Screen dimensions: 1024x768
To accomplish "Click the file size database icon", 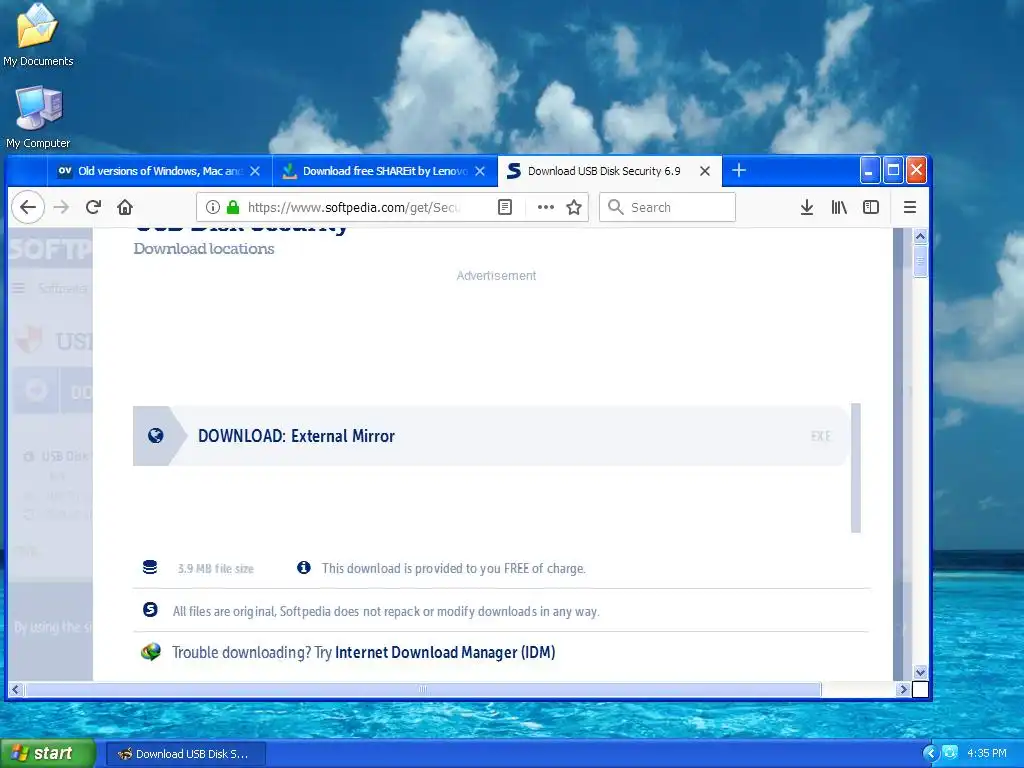I will 150,568.
